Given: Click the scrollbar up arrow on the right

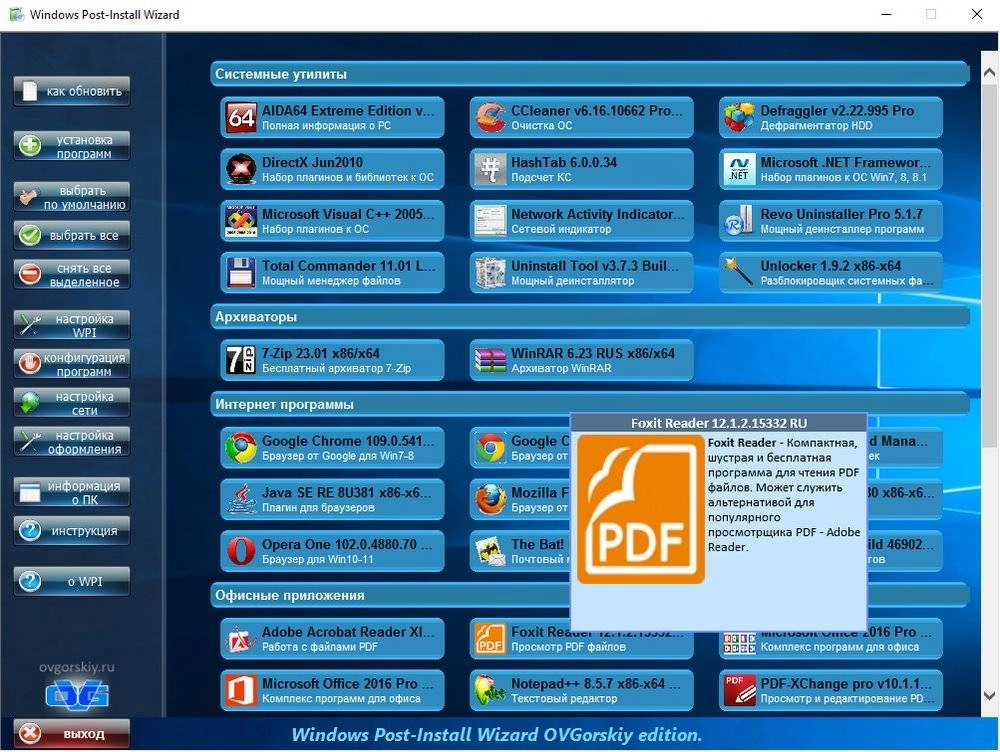Looking at the screenshot, I should click(988, 70).
